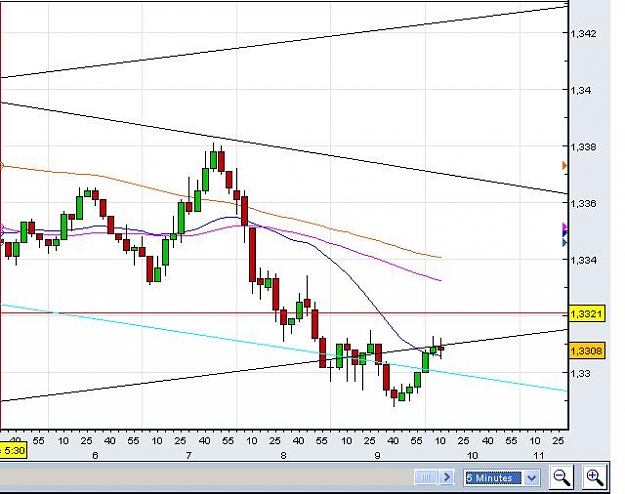Screen dimensions: 625x494
Task: Zoom in the chart with plus magnifier
Action: [594, 476]
